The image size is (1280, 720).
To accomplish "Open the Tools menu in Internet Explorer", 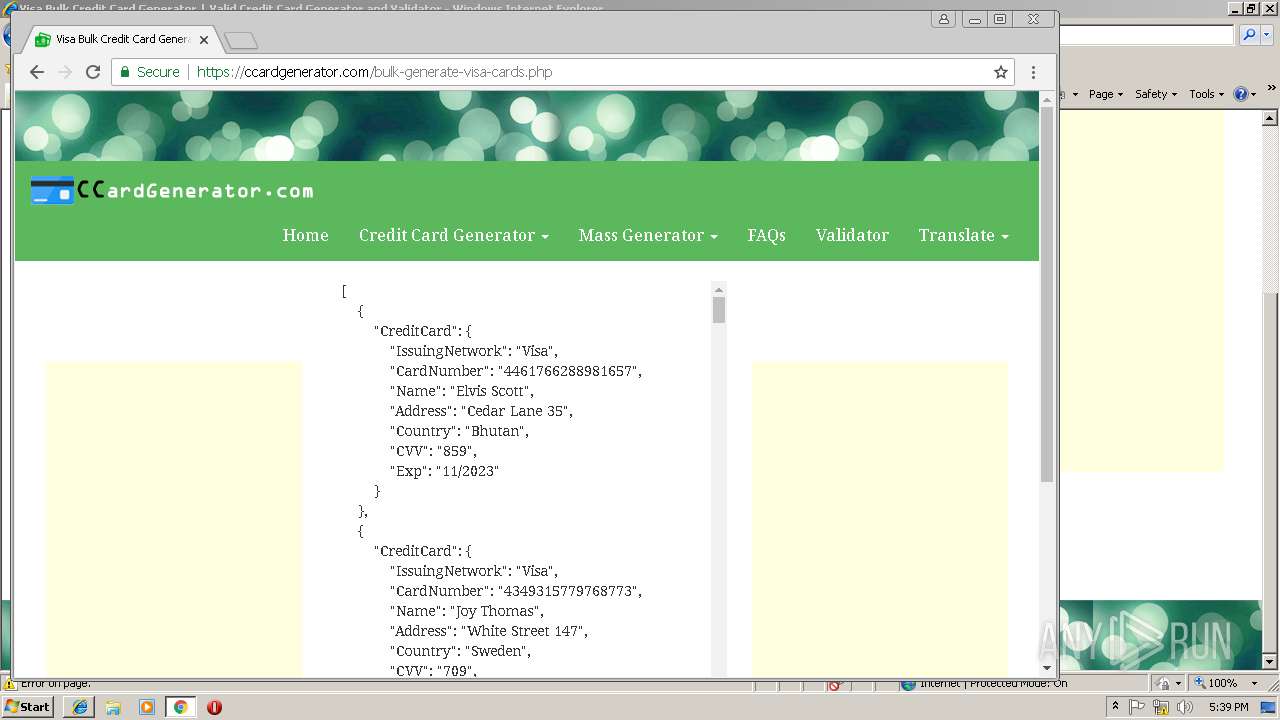I will coord(1206,94).
